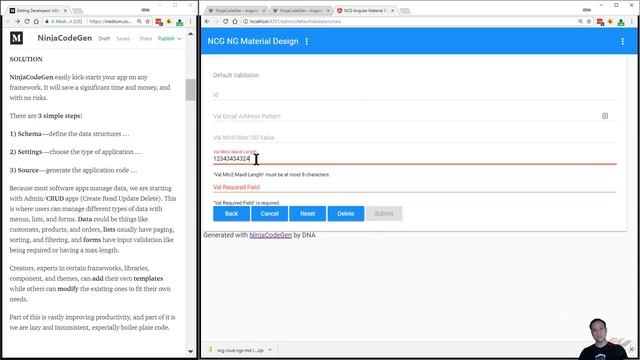Reload the localhost admin page
Image resolution: width=640 pixels, height=360 pixels.
[225, 21]
